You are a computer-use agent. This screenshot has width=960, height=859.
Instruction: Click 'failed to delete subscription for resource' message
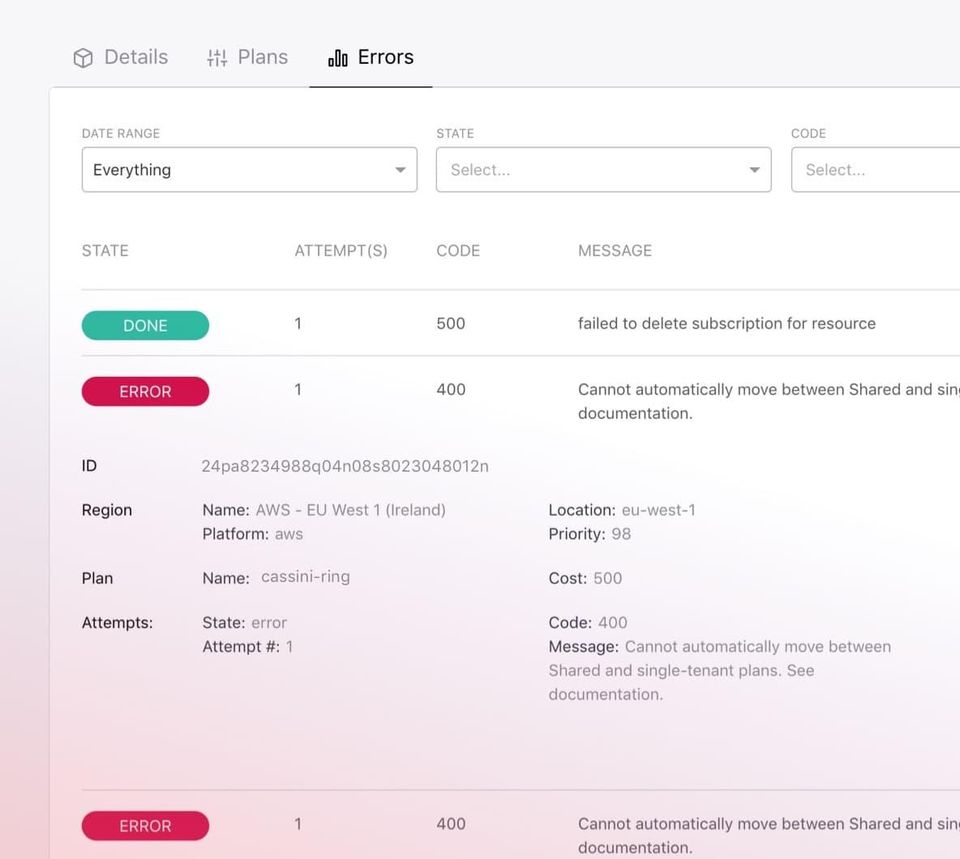tap(727, 323)
